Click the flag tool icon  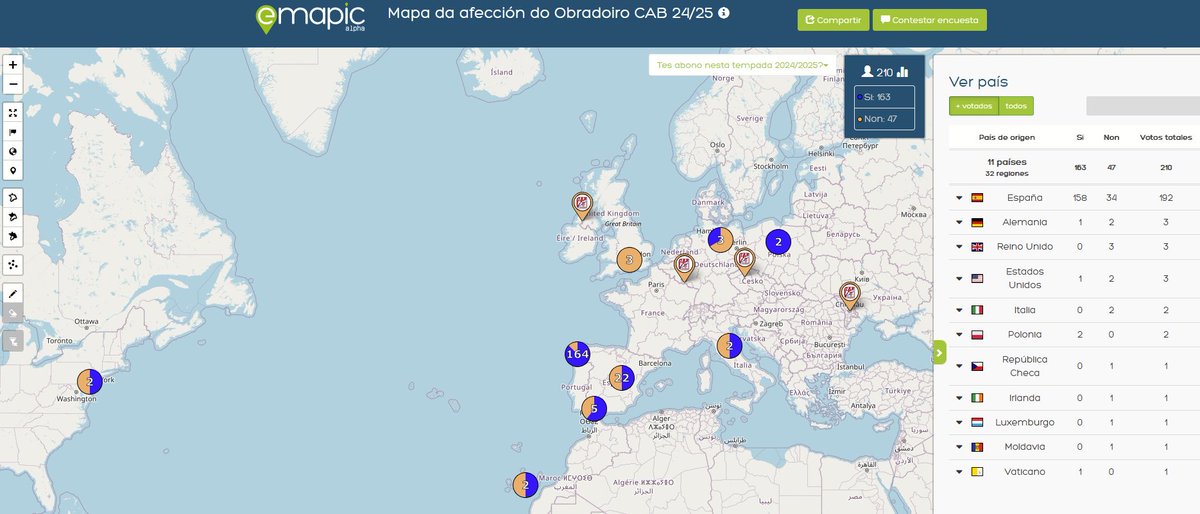13,132
